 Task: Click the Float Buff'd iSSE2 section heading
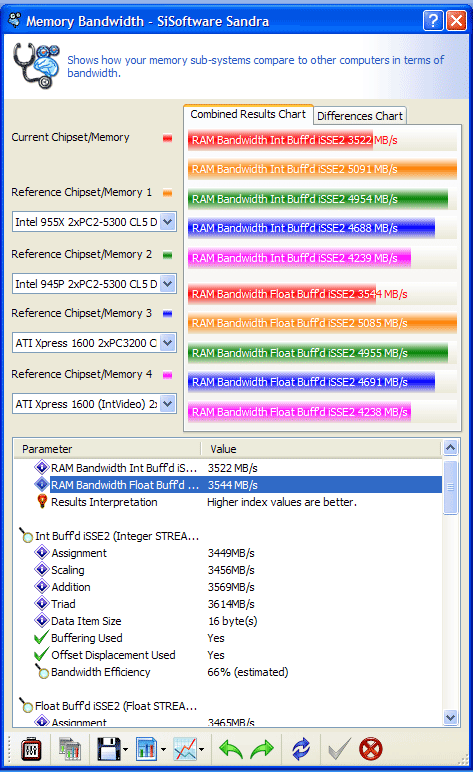tap(116, 706)
